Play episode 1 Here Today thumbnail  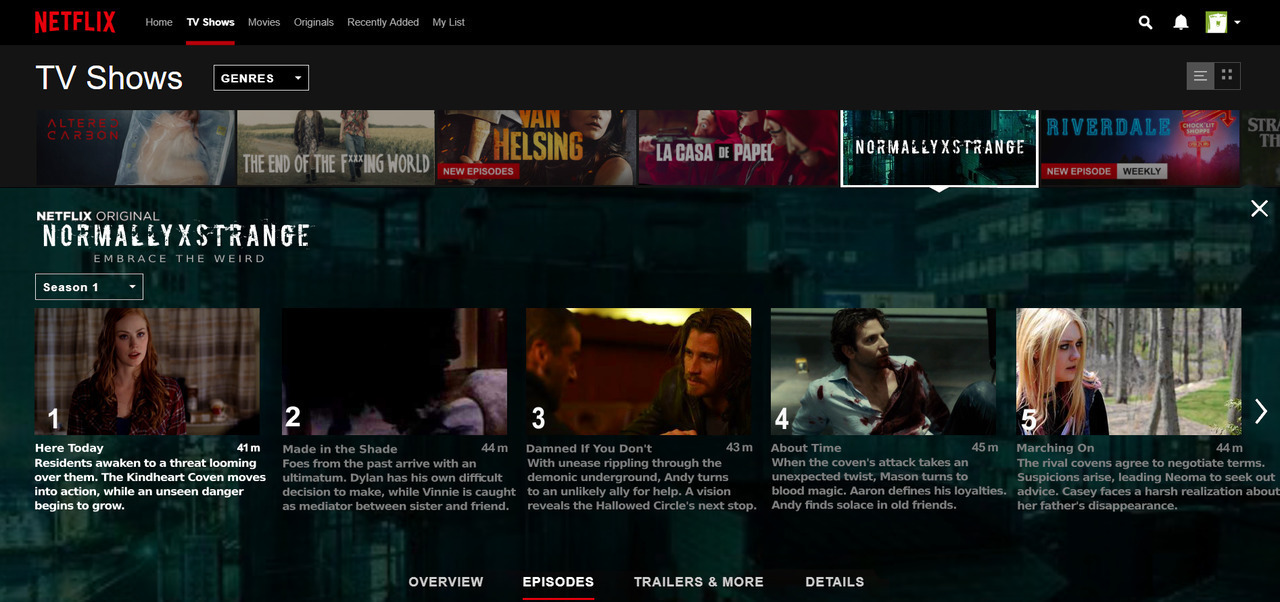click(147, 371)
